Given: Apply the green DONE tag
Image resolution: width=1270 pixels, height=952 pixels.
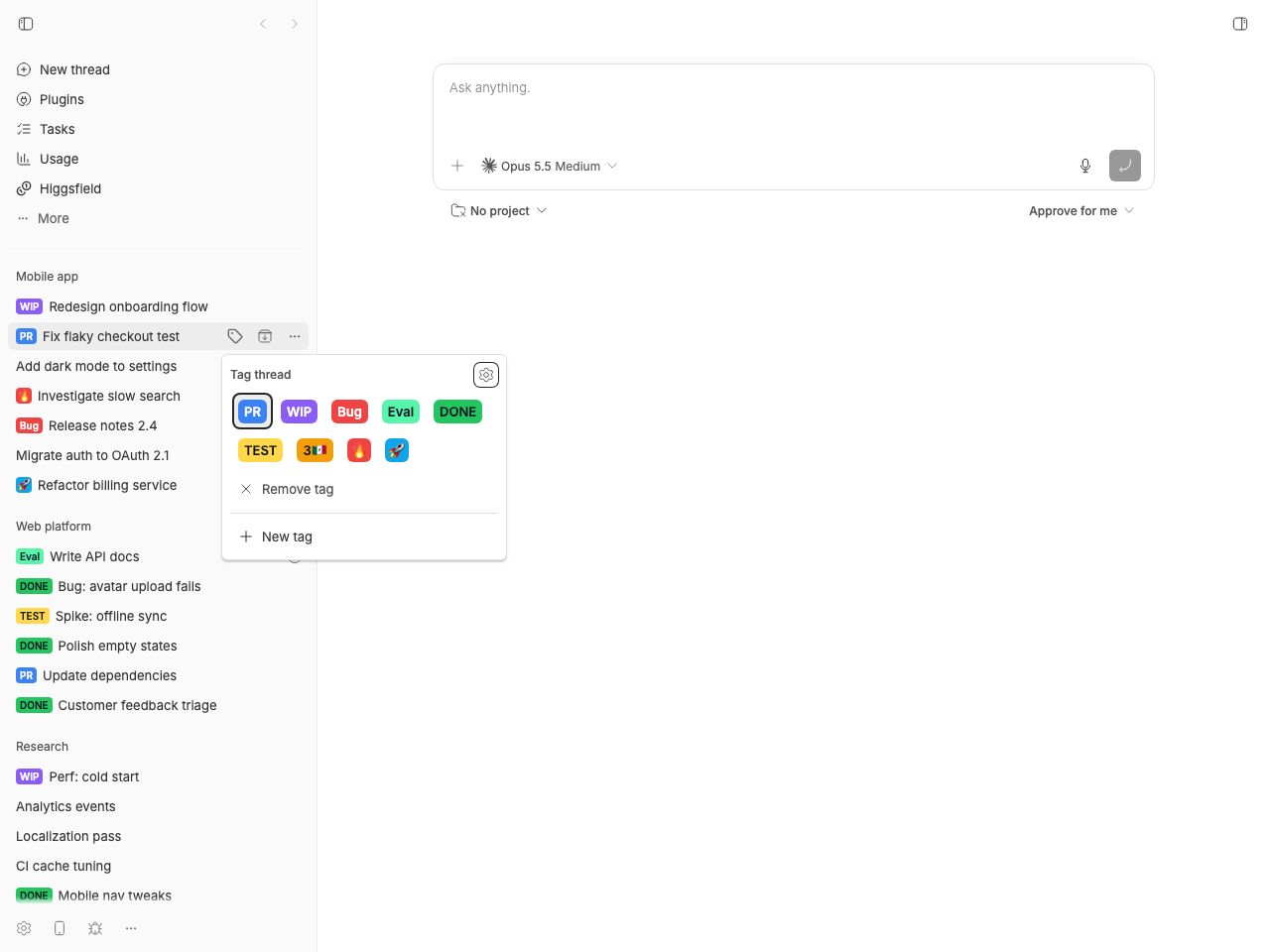Looking at the screenshot, I should pos(457,412).
